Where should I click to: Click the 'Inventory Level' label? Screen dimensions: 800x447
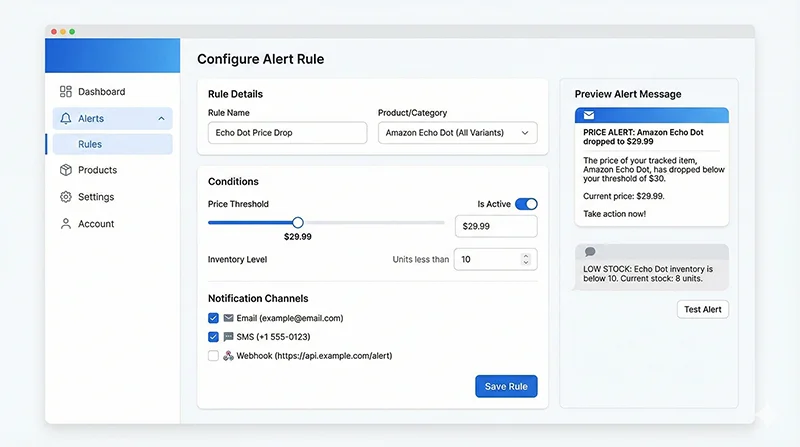pyautogui.click(x=237, y=259)
